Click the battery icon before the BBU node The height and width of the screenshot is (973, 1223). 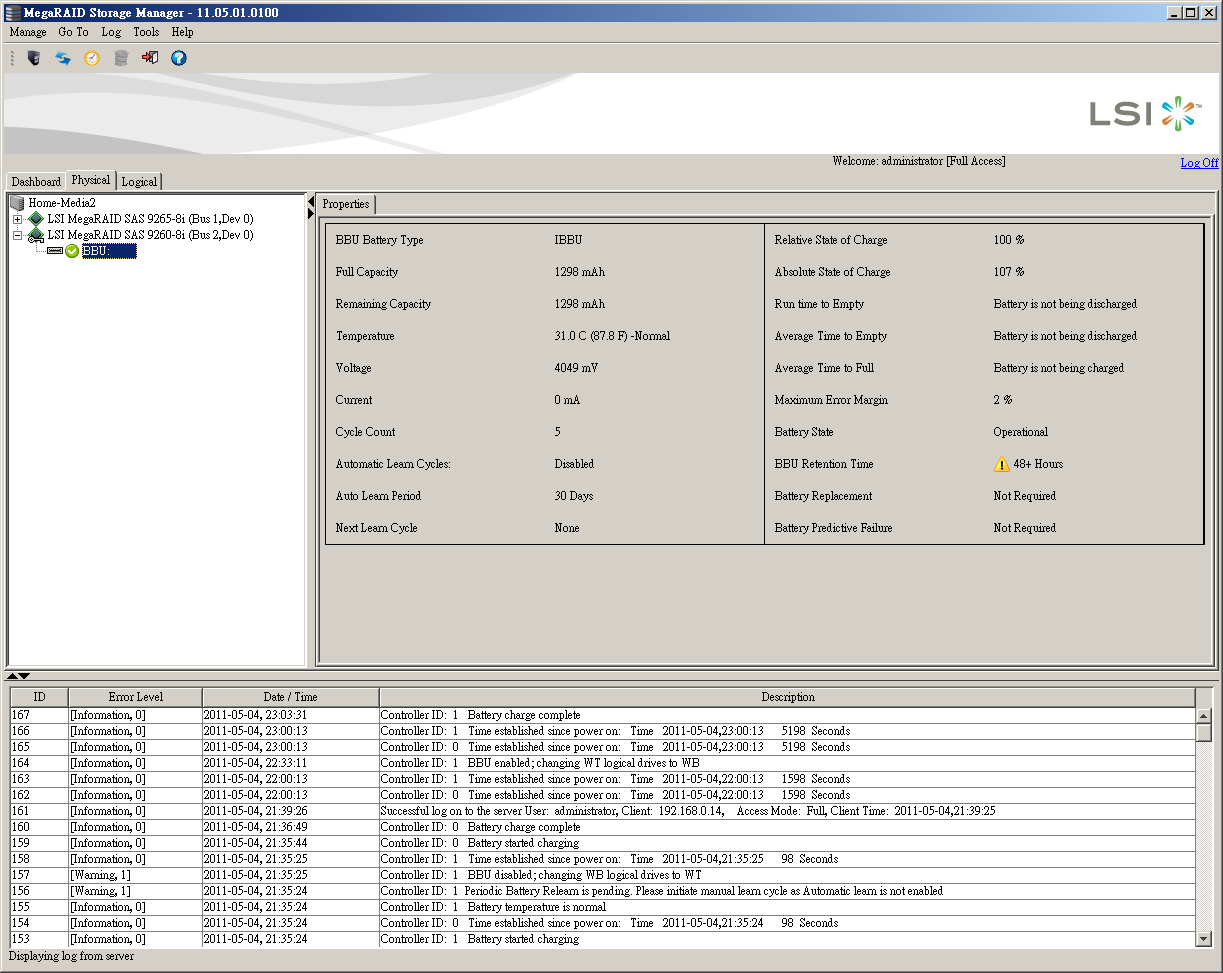pos(55,251)
